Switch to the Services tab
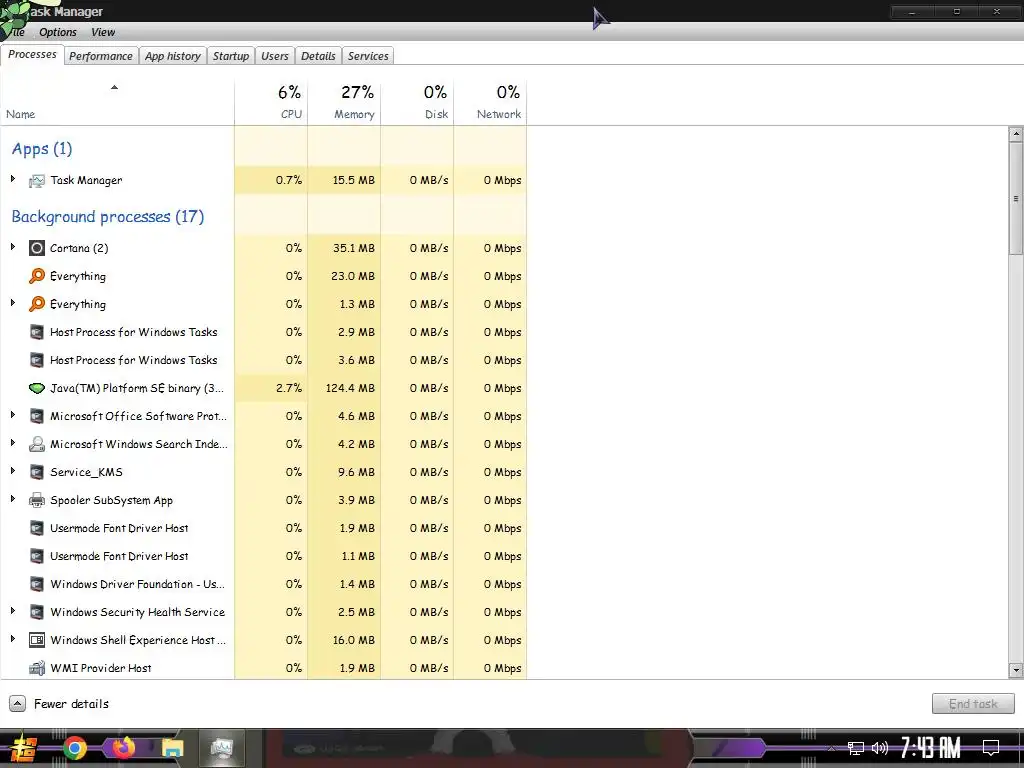 368,56
